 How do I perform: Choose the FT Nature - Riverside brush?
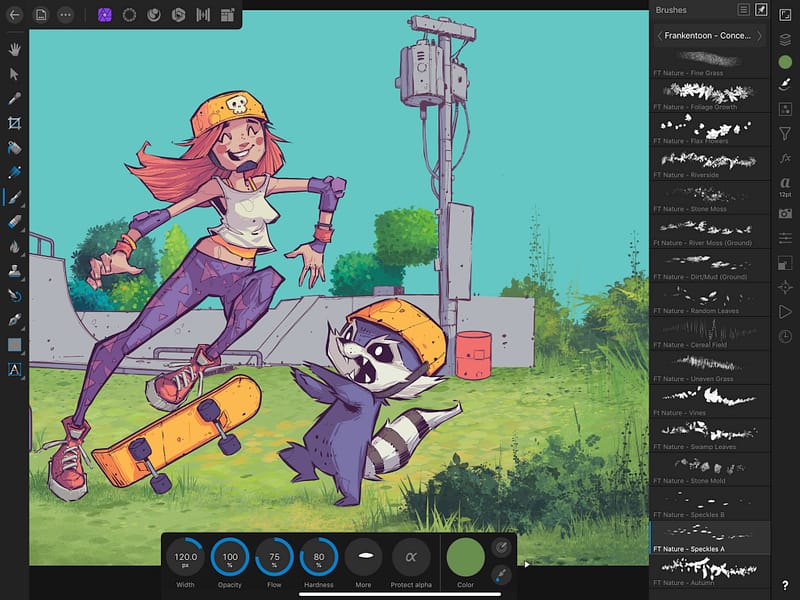710,164
